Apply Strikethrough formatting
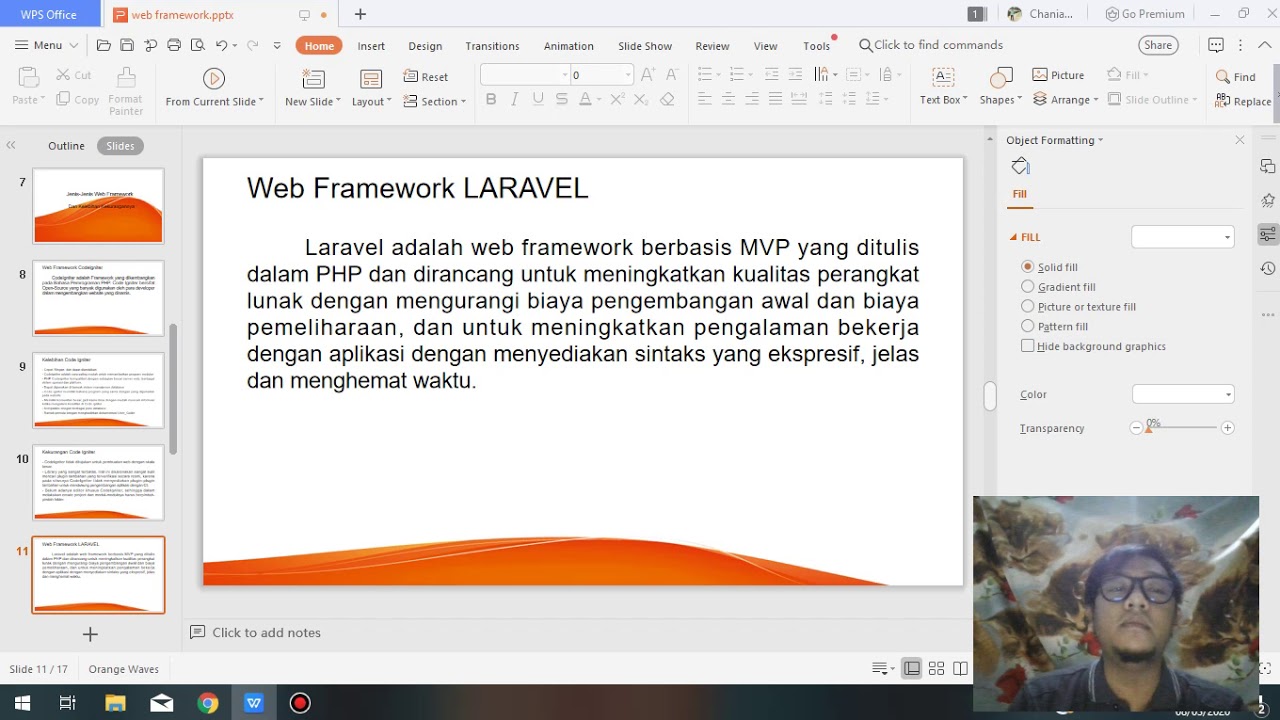Screen dimensions: 1280x720 click(x=562, y=99)
